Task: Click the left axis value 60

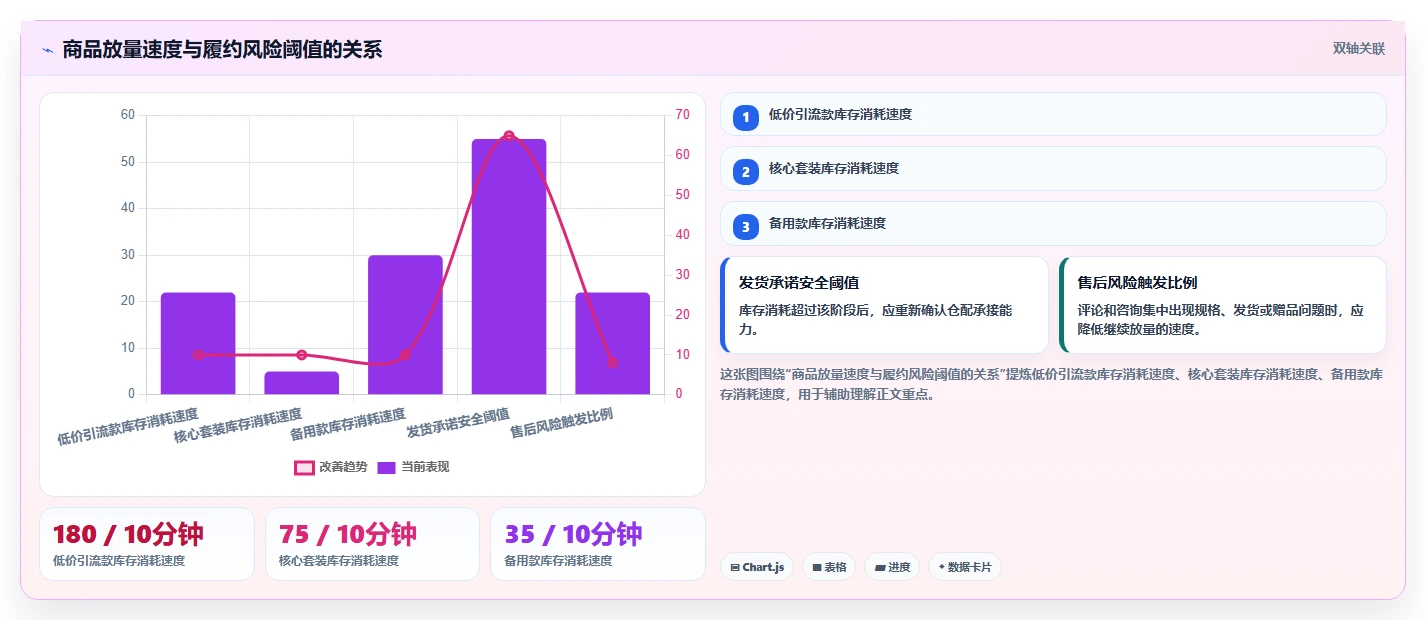Action: 127,115
